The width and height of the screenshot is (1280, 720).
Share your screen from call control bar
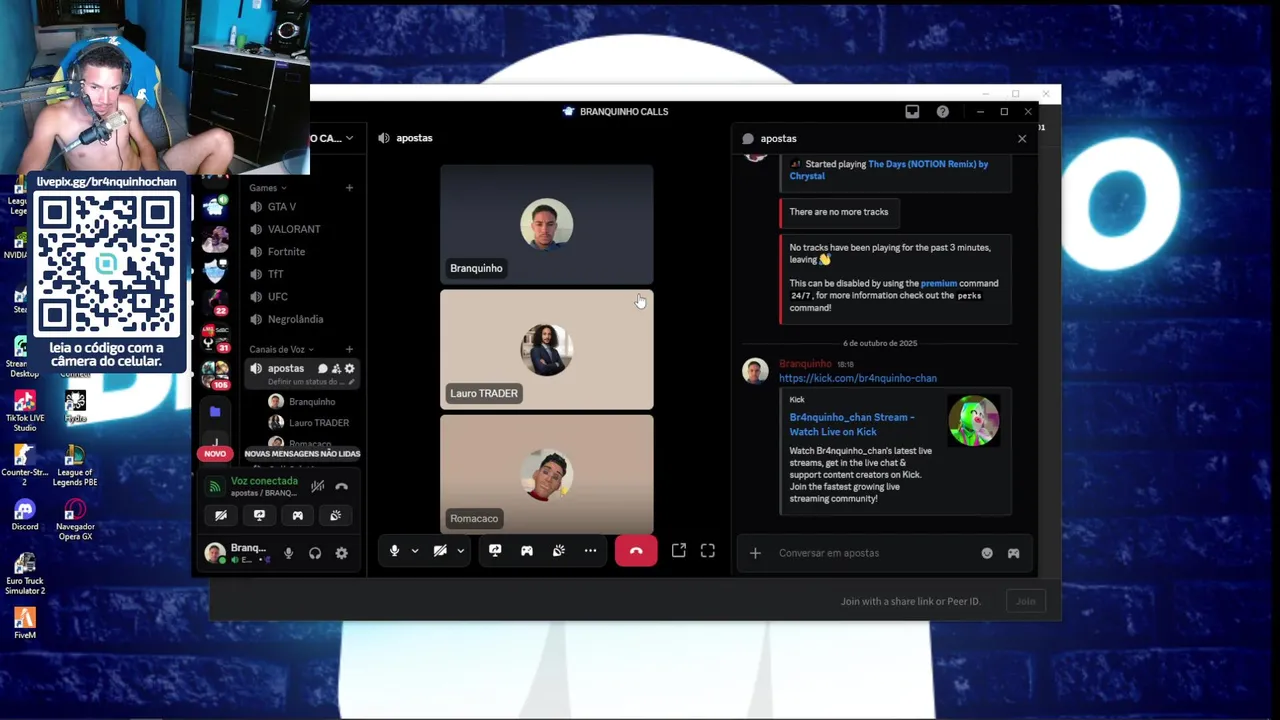tap(495, 551)
